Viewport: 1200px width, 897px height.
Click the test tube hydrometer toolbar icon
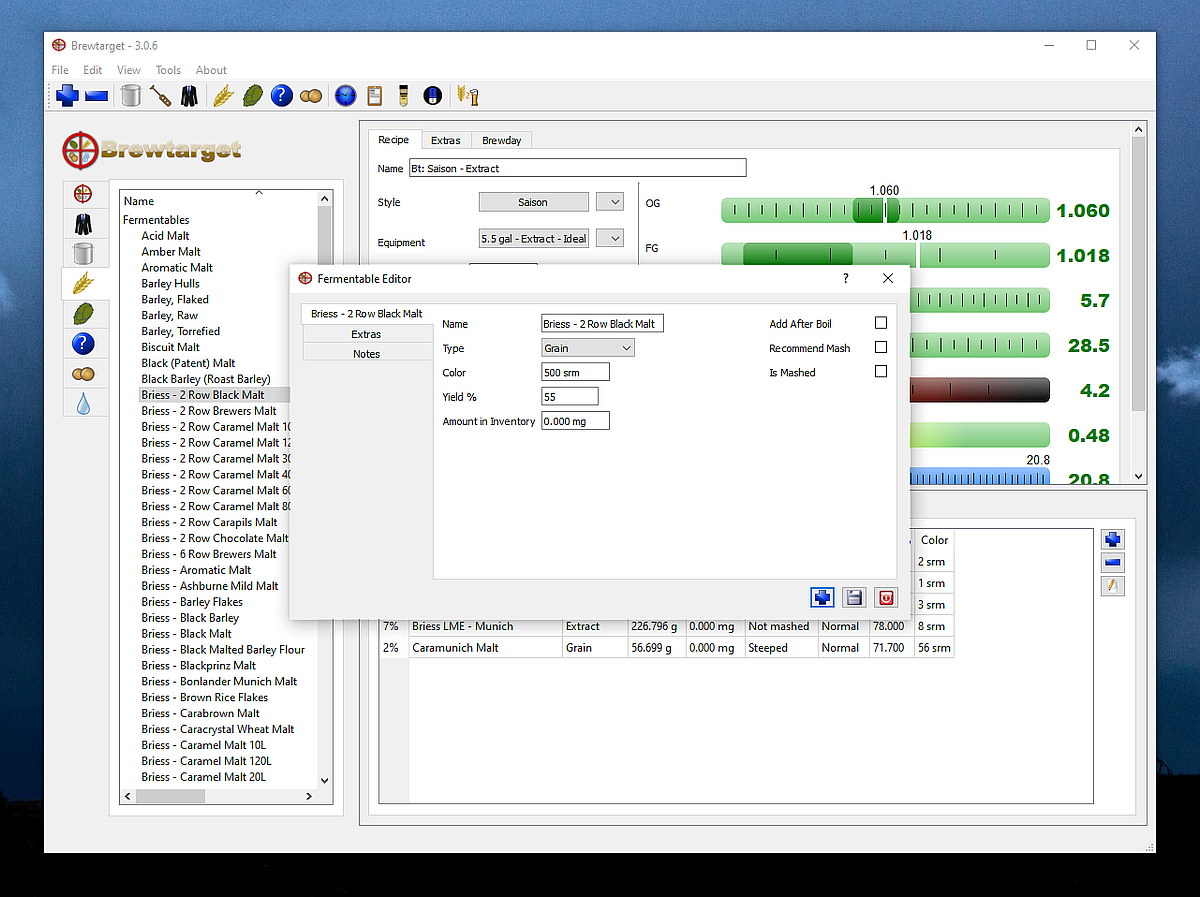pos(404,96)
